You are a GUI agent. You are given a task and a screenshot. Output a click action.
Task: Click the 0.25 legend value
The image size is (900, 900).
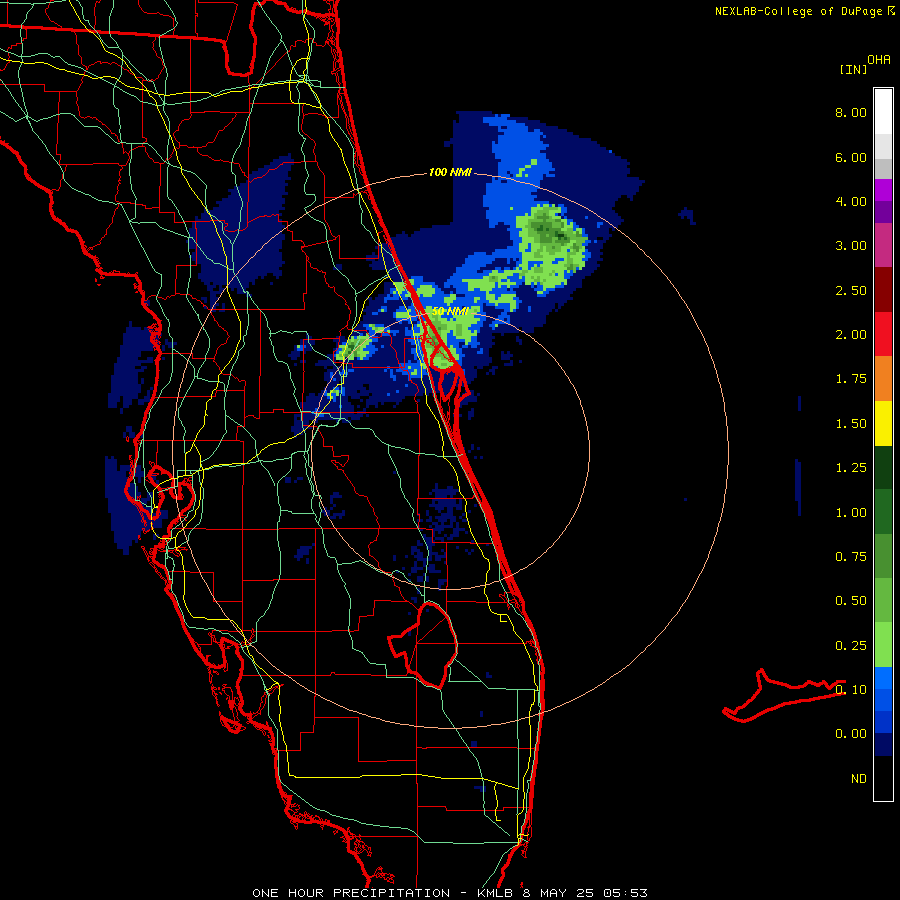tap(851, 646)
